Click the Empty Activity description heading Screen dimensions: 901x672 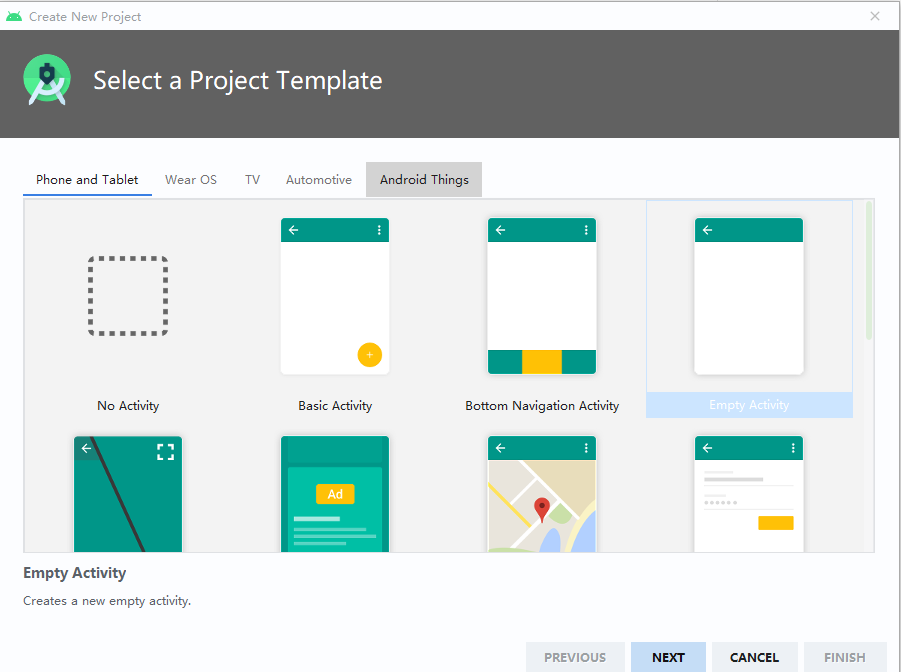[75, 573]
